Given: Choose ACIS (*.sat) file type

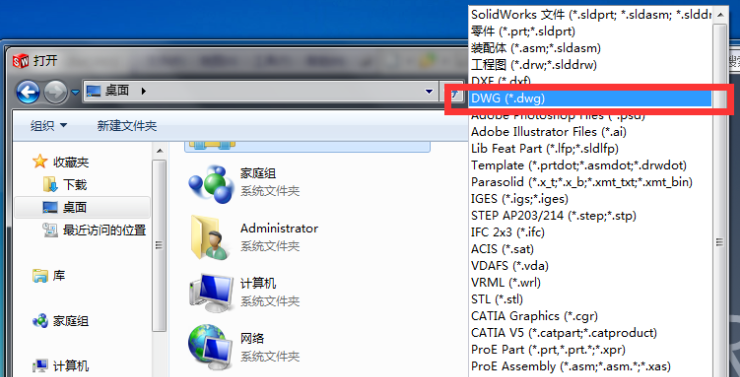Looking at the screenshot, I should click(x=591, y=249).
